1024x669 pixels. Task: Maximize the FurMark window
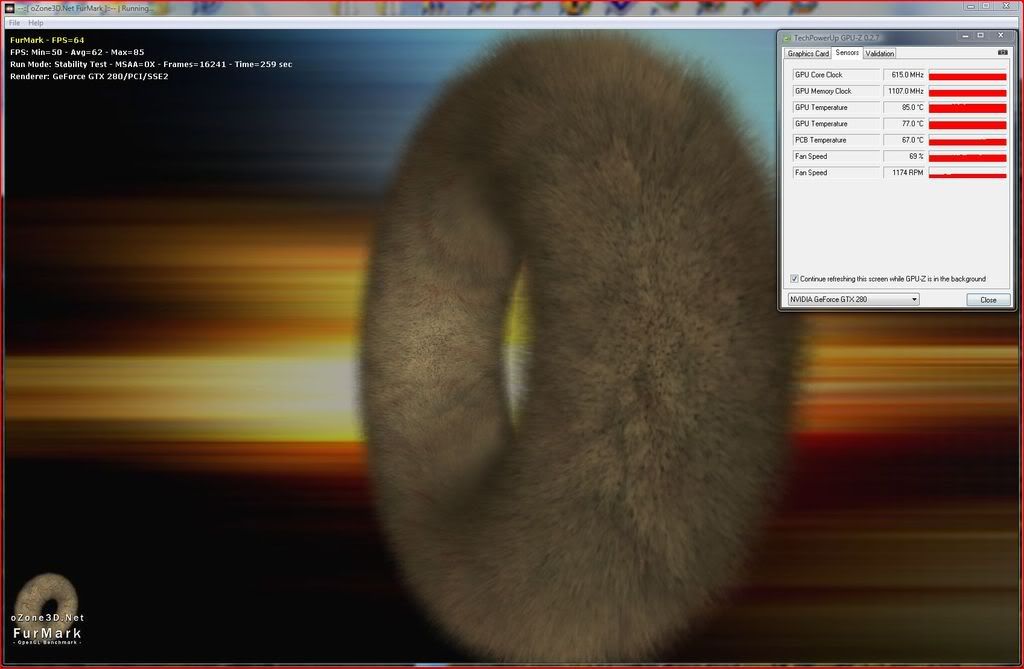986,7
